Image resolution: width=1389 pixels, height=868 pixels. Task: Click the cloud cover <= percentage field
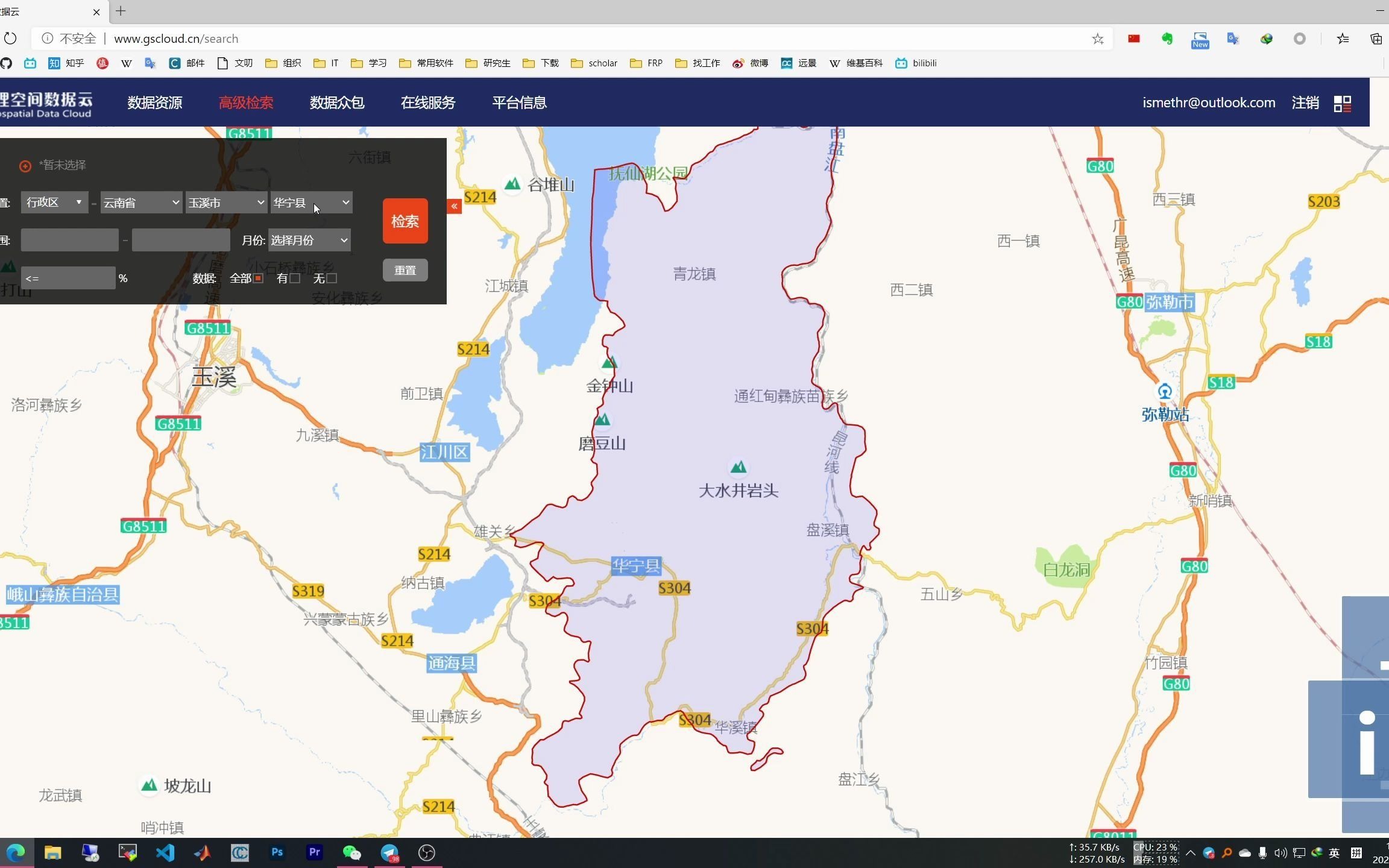pyautogui.click(x=68, y=278)
